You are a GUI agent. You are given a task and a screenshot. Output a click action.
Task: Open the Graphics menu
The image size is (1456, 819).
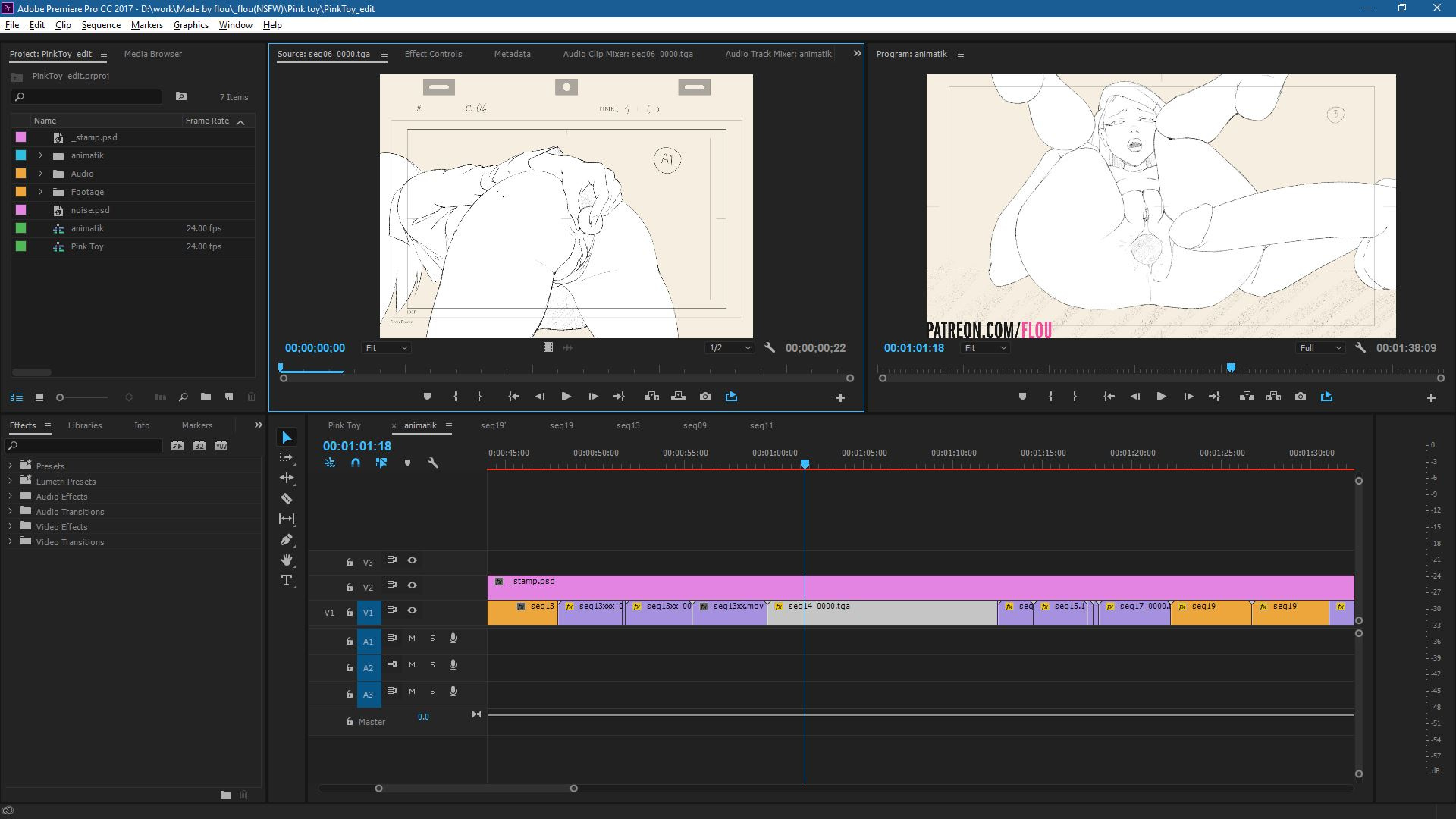tap(190, 25)
